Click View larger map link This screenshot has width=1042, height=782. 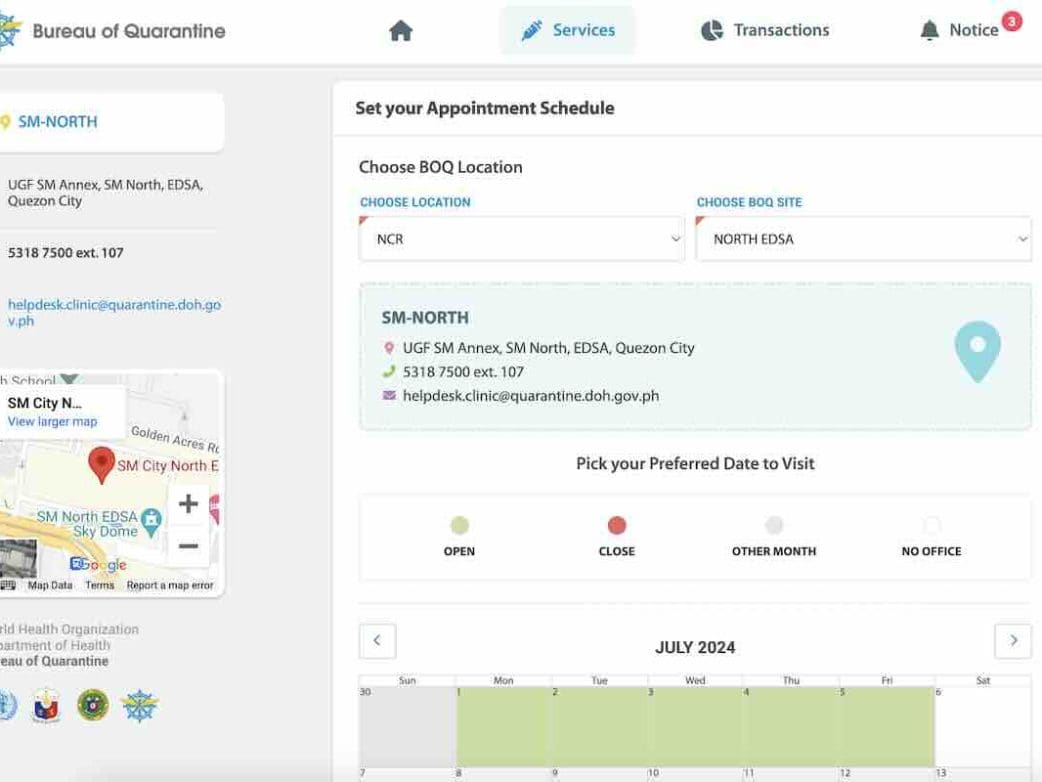[52, 422]
